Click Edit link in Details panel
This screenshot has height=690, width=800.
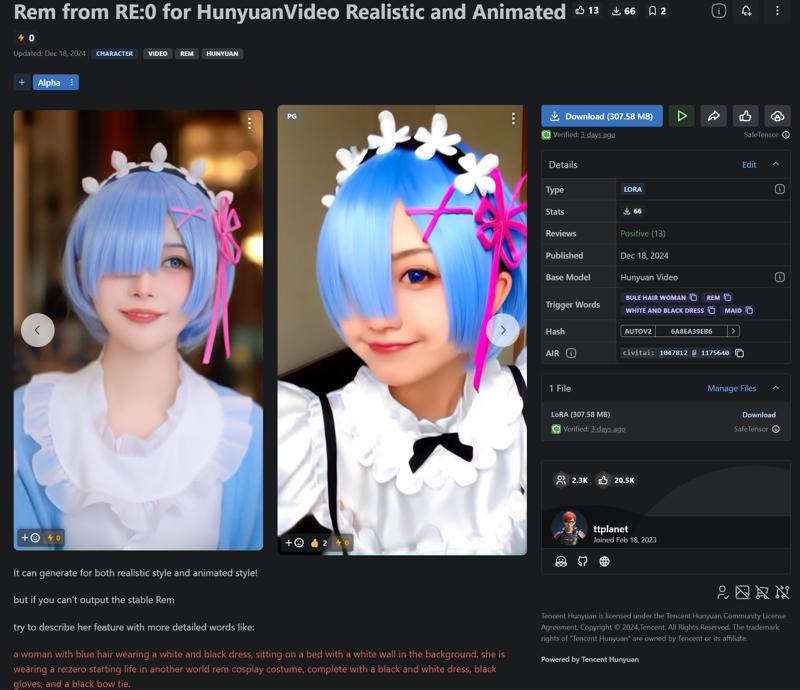click(x=749, y=164)
